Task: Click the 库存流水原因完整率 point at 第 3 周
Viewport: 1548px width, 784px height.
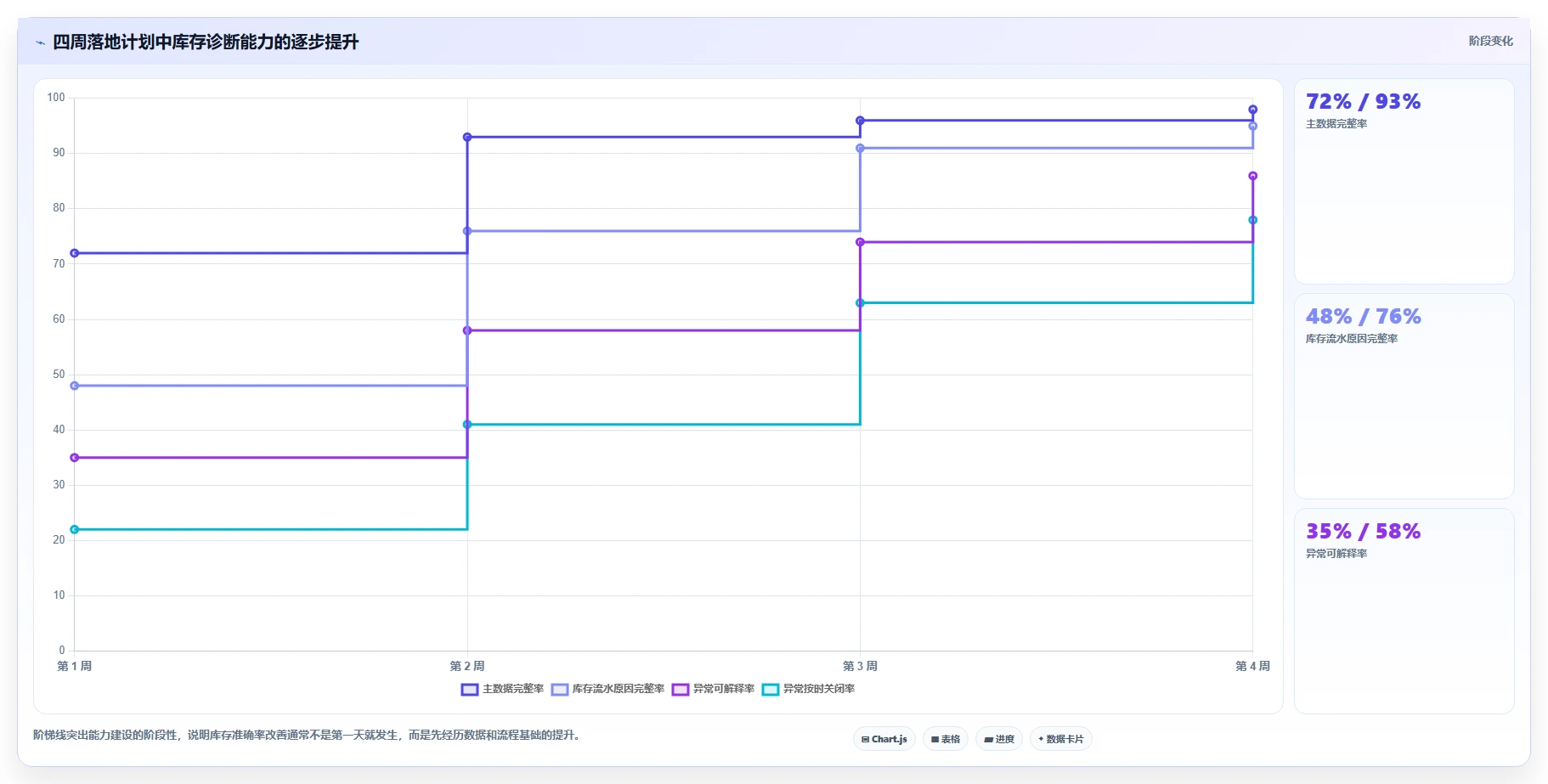Action: [860, 148]
